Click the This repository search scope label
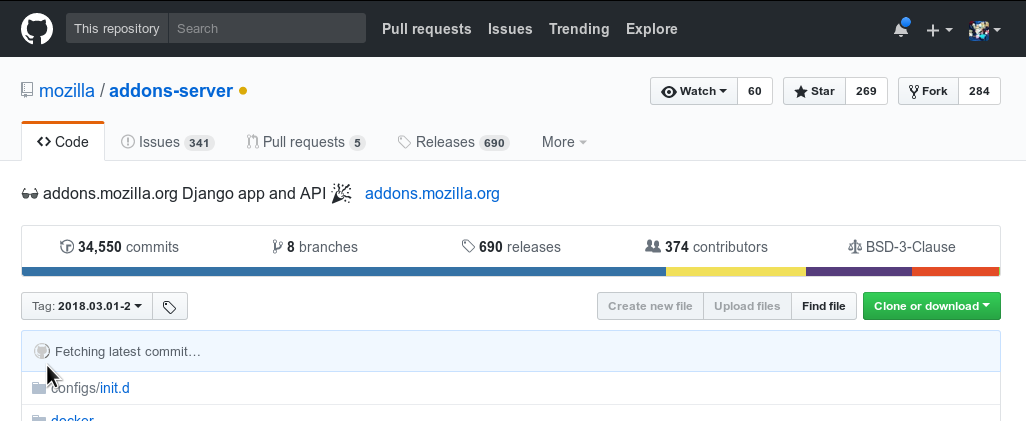The height and width of the screenshot is (421, 1026). pyautogui.click(x=117, y=29)
